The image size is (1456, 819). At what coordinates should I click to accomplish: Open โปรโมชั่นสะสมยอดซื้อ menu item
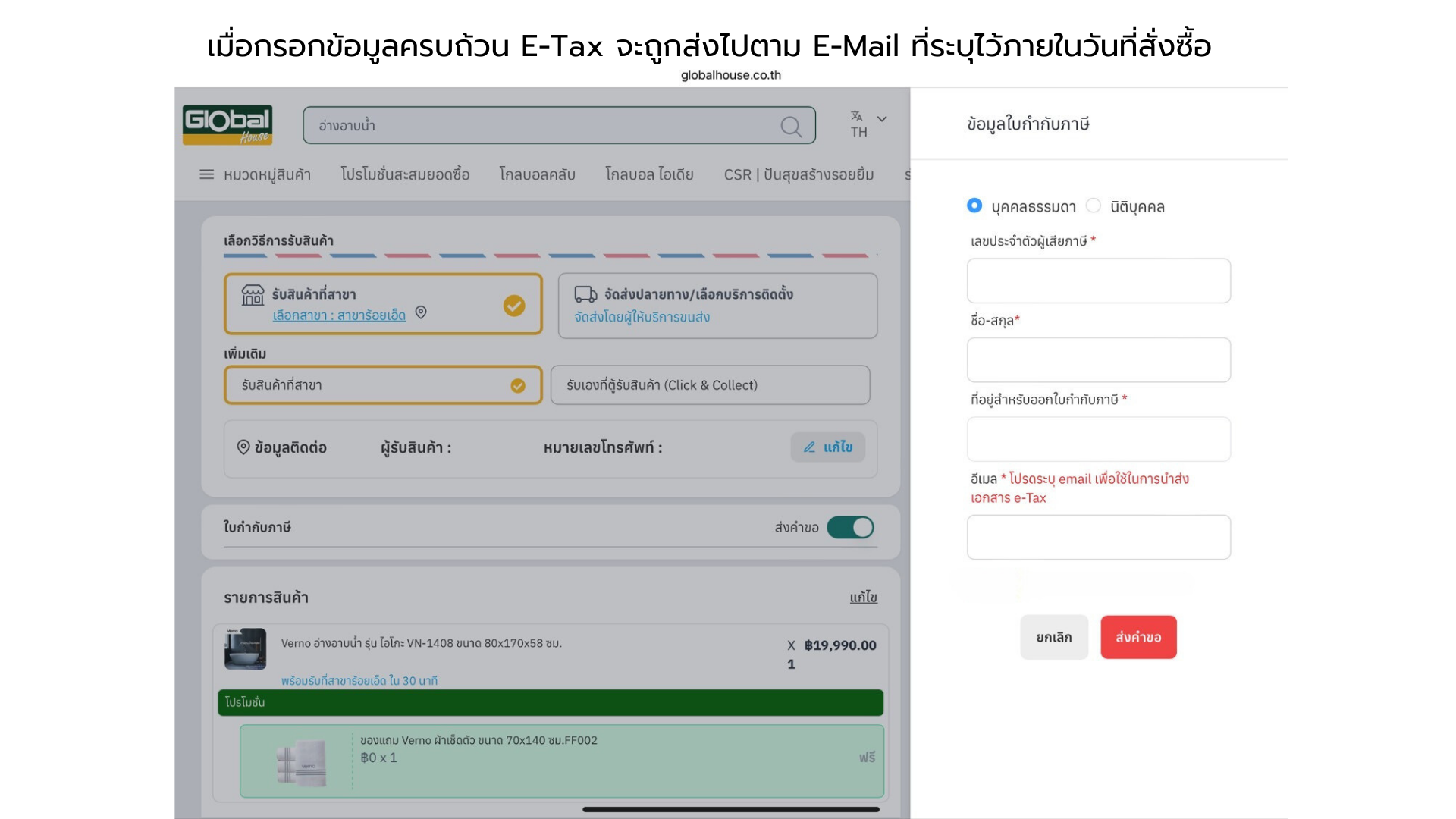(x=405, y=174)
